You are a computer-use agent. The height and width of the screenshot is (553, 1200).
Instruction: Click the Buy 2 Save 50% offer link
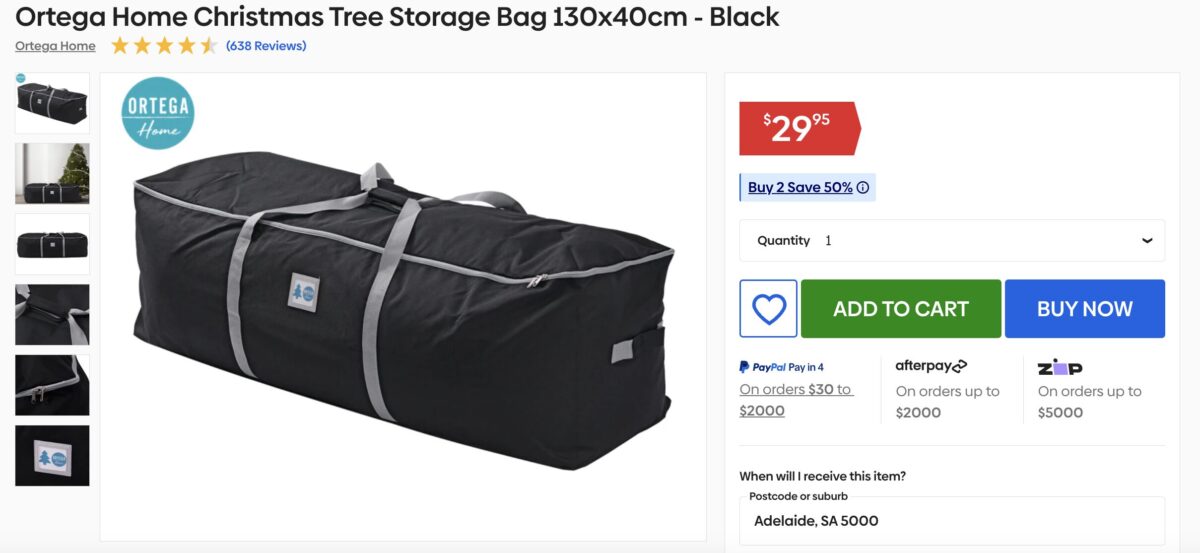pos(800,188)
